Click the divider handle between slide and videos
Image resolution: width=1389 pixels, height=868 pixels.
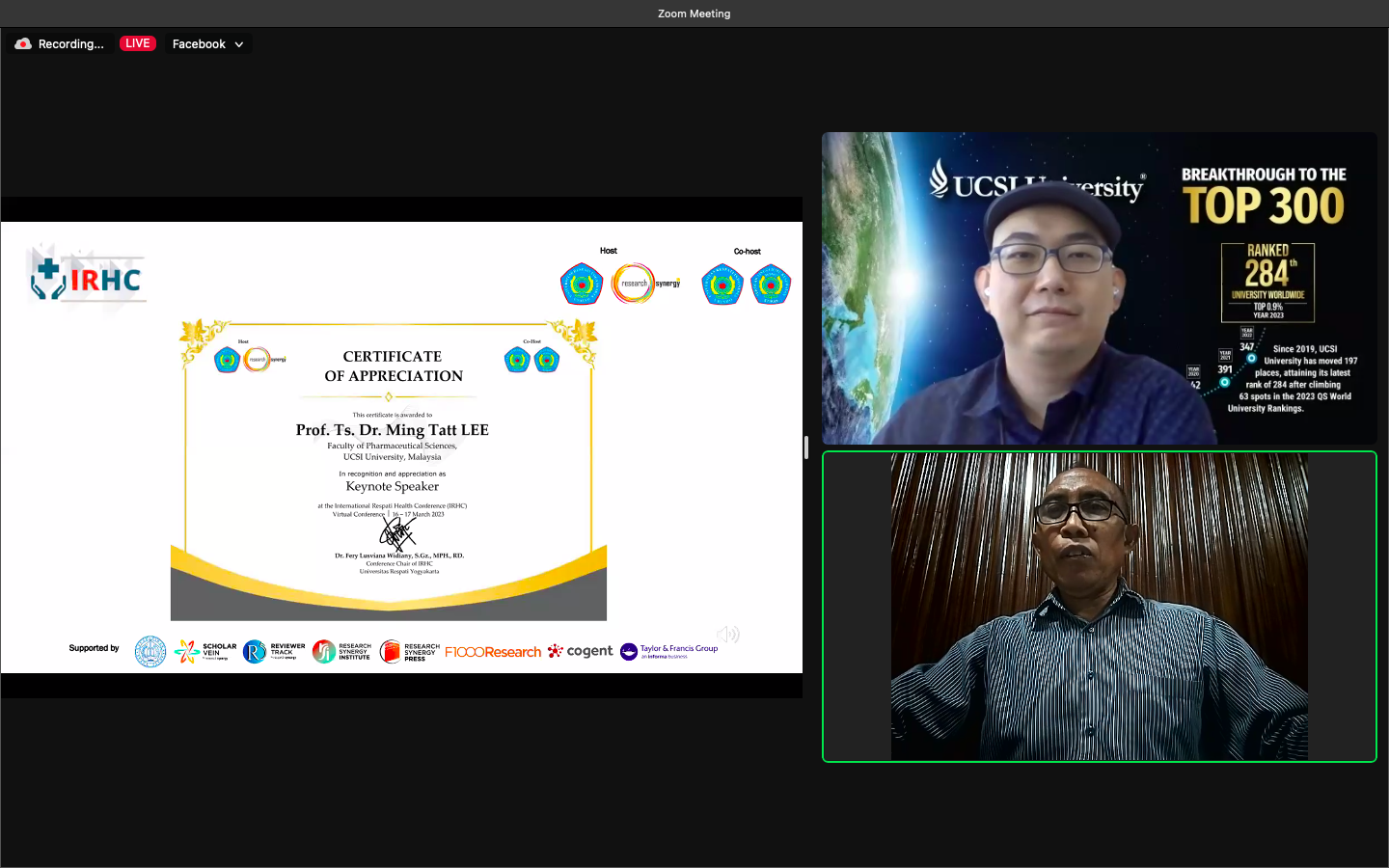point(806,448)
